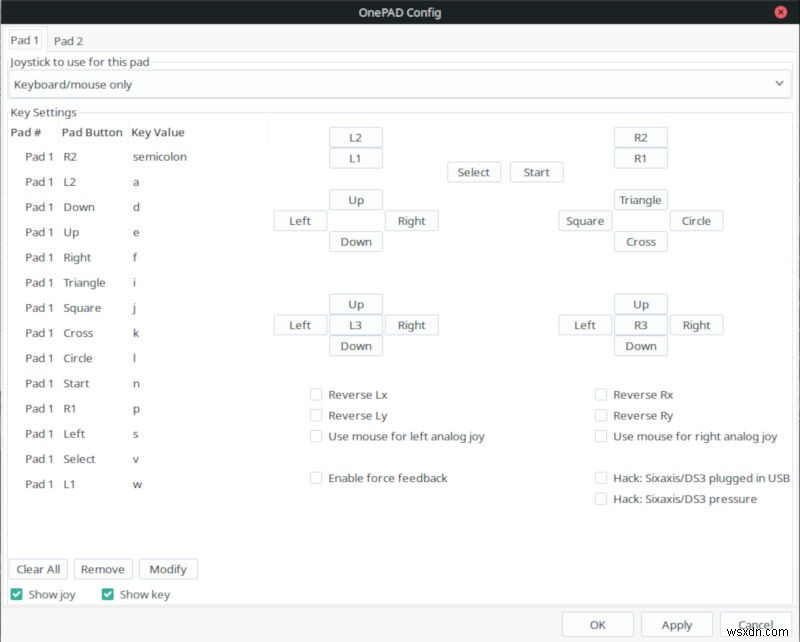Click the Apply button
Image resolution: width=800 pixels, height=642 pixels.
[677, 625]
